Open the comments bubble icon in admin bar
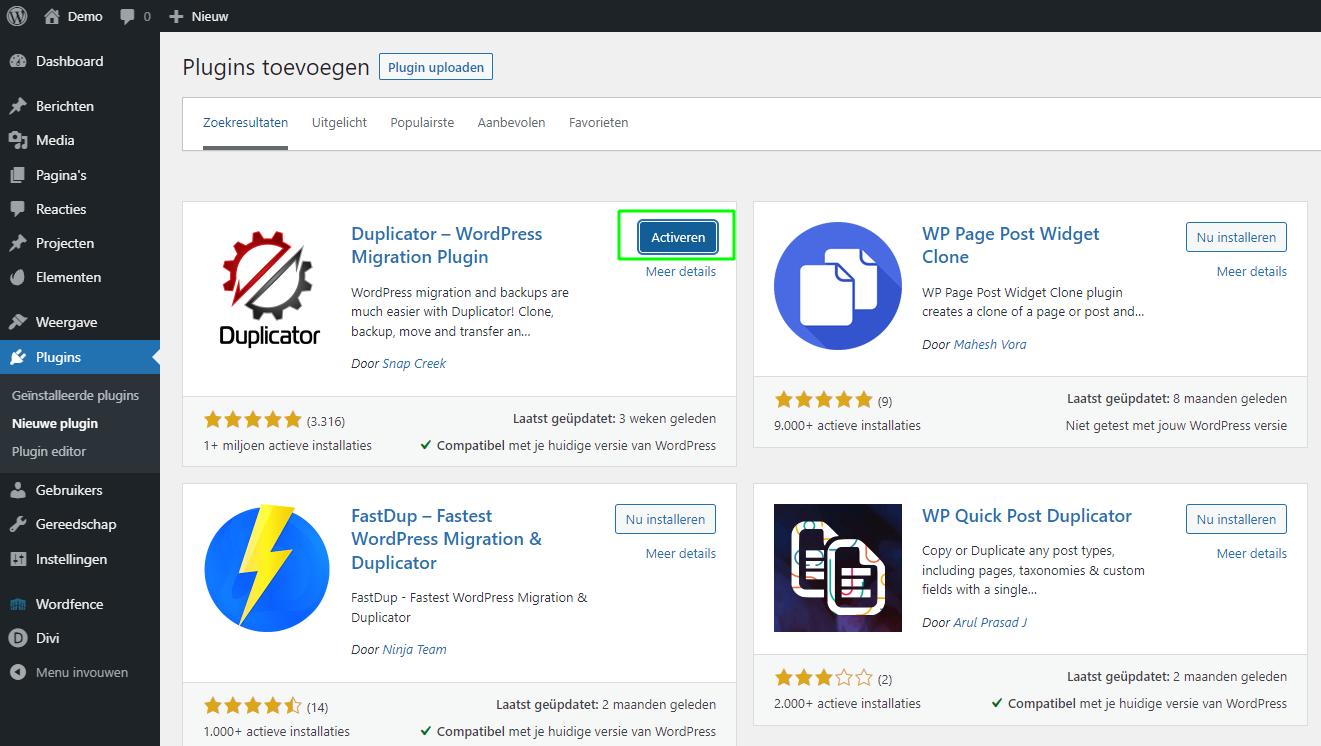The image size is (1321, 746). coord(128,16)
